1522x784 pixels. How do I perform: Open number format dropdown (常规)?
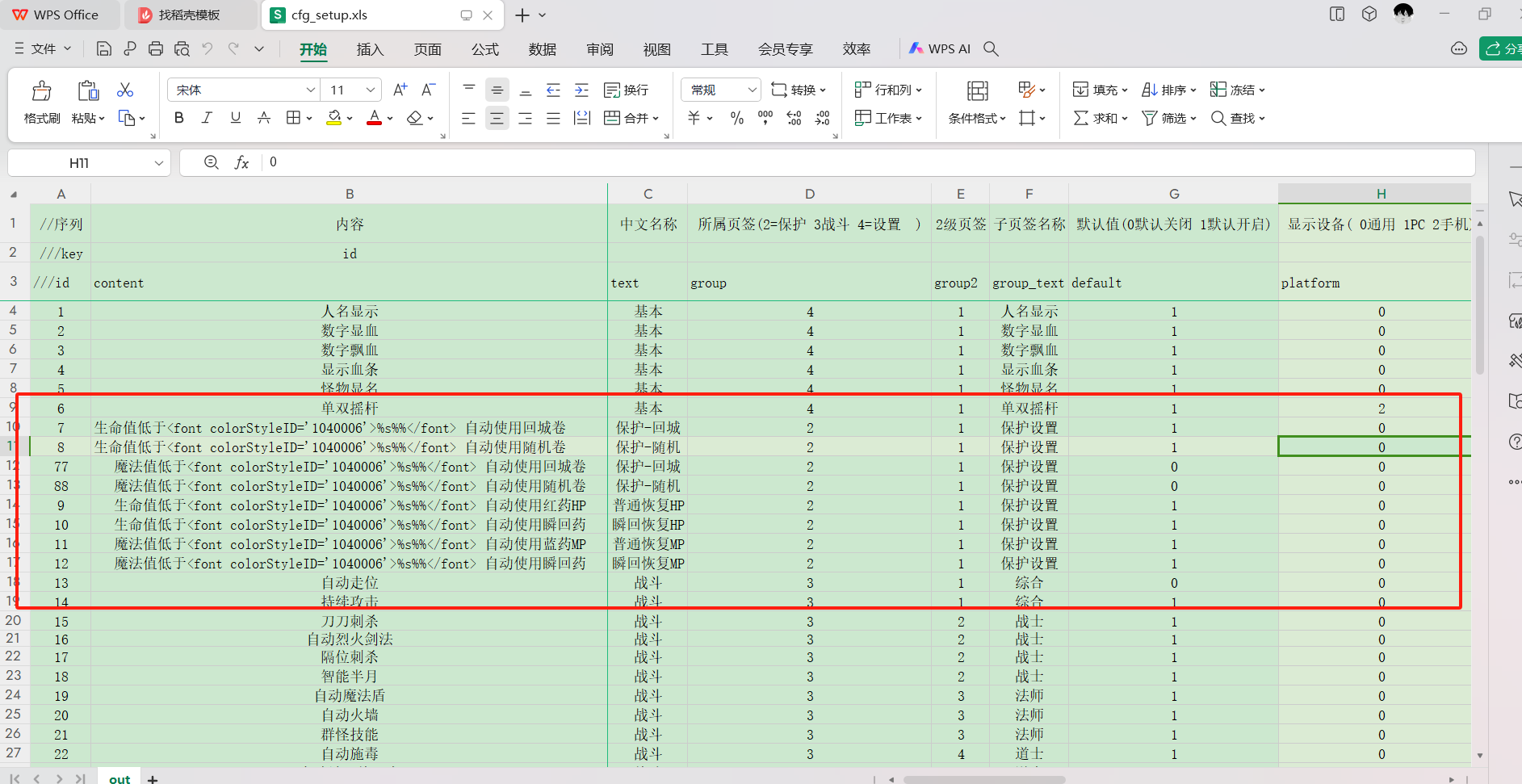pyautogui.click(x=752, y=90)
